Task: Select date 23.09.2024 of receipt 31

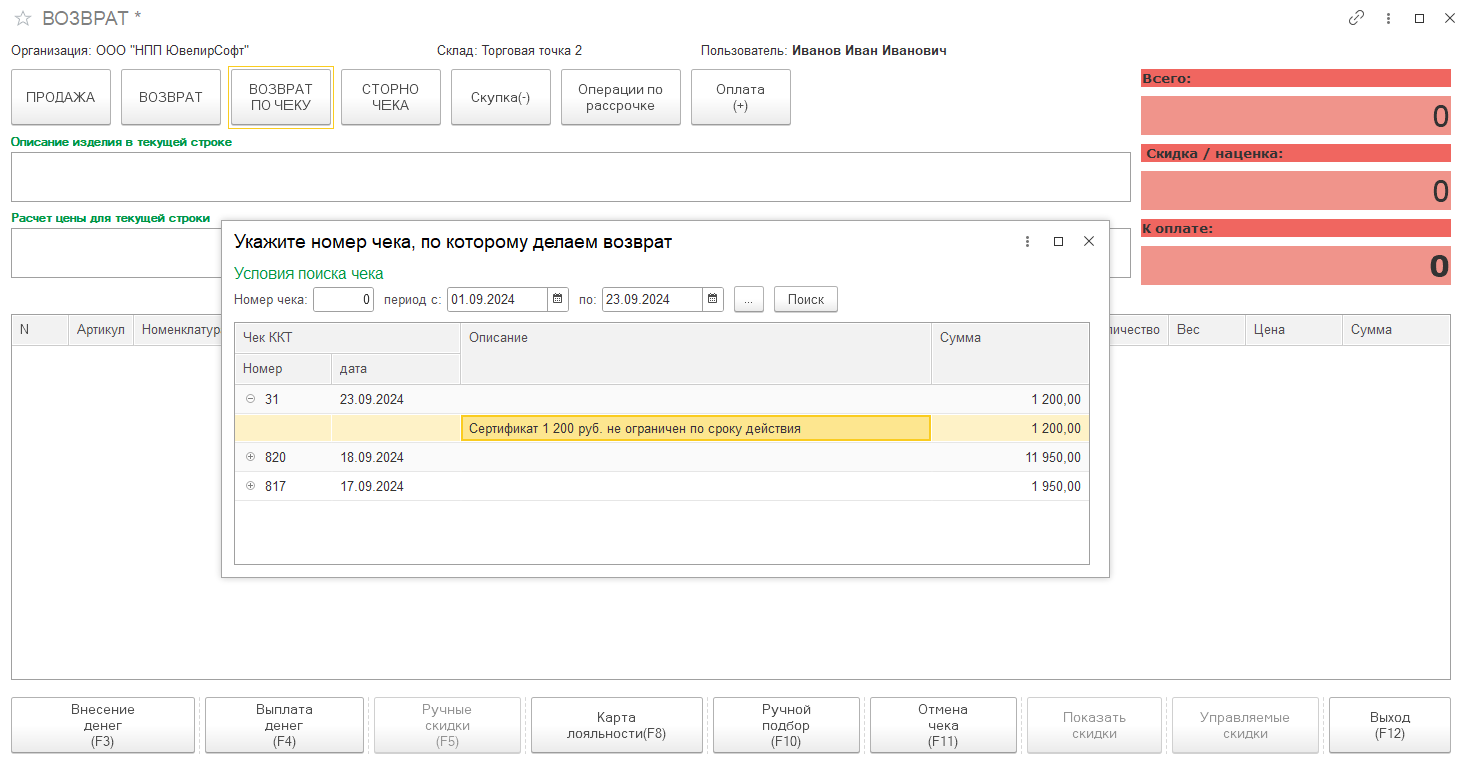Action: 396,399
